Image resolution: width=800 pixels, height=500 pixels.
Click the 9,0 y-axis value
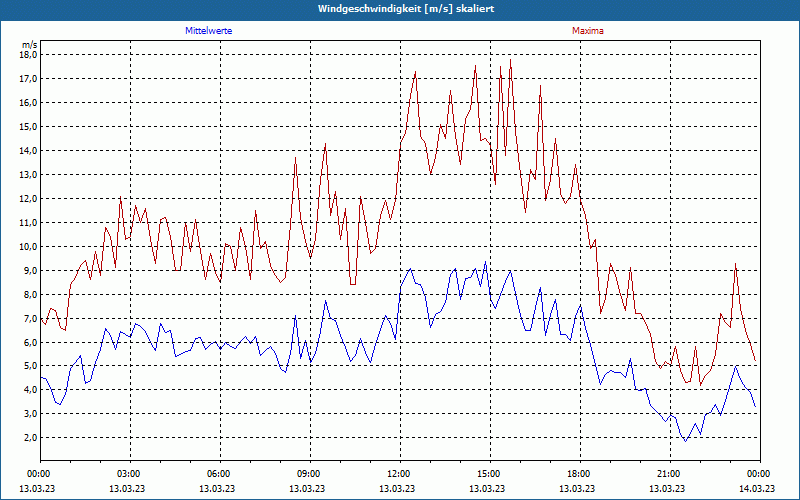tap(31, 270)
